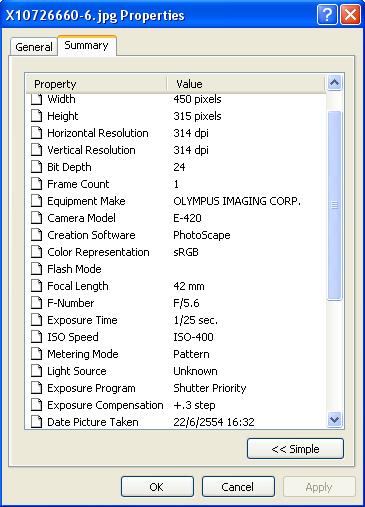Click the icon next to Frame Count

[x=37, y=184]
